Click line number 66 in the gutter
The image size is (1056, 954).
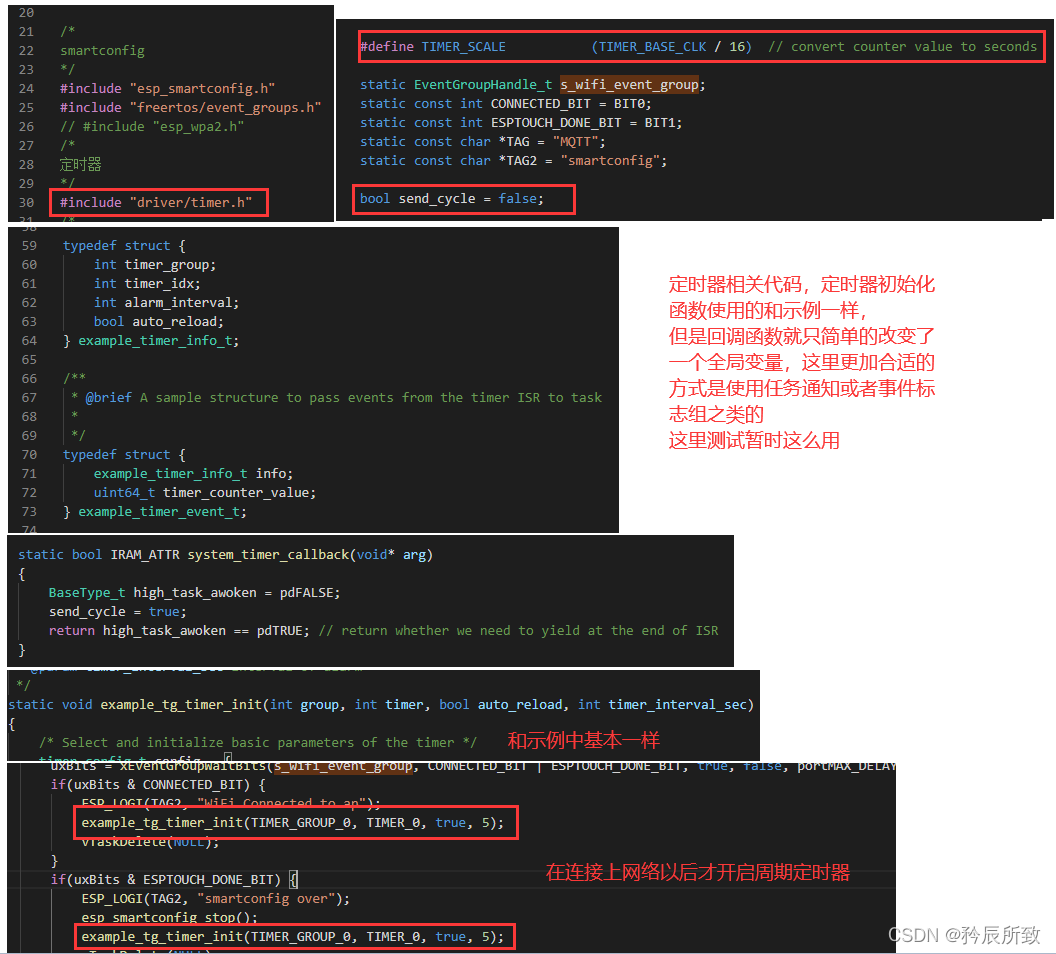pyautogui.click(x=29, y=378)
